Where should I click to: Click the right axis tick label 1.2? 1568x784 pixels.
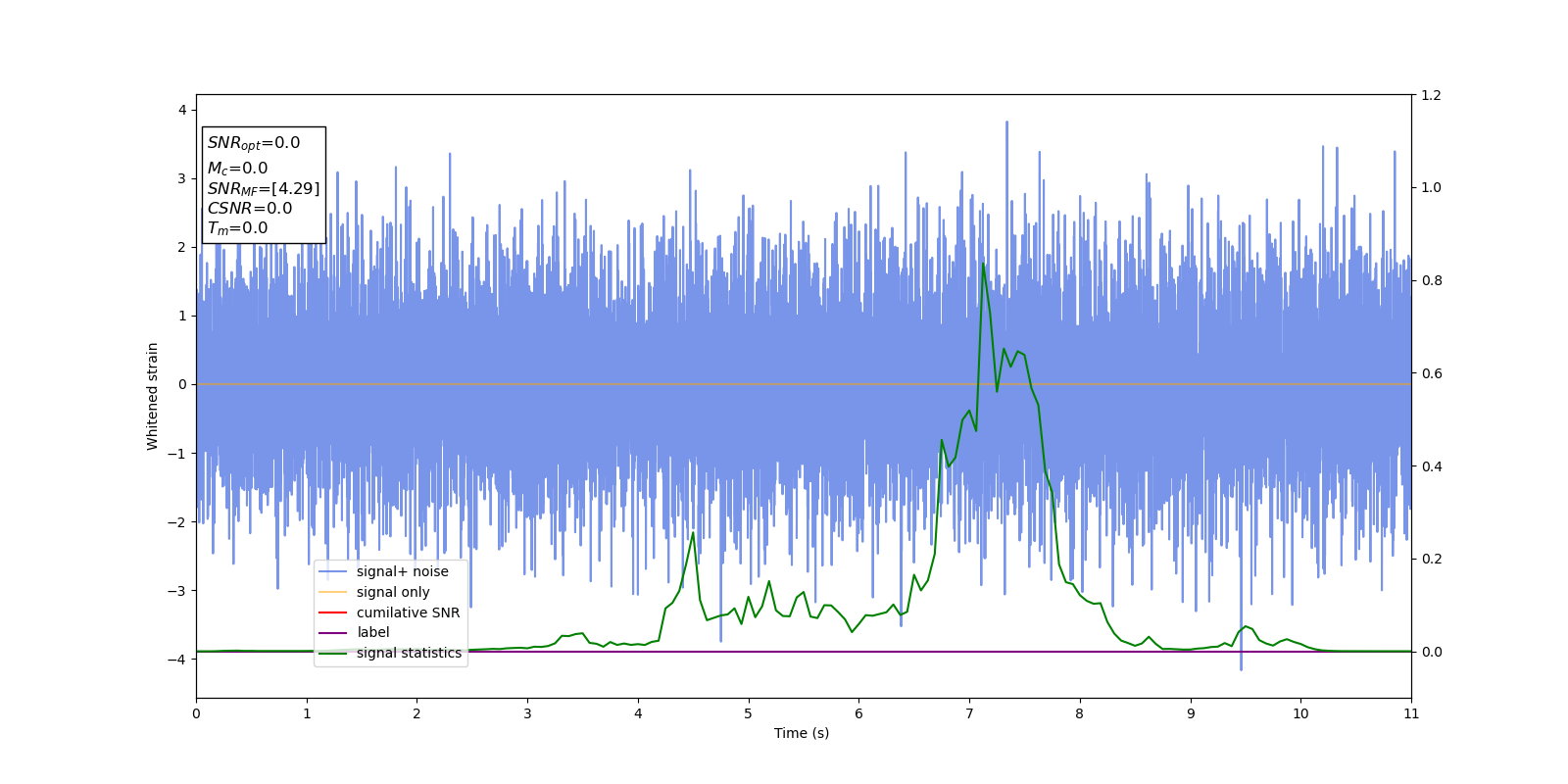[x=1432, y=95]
